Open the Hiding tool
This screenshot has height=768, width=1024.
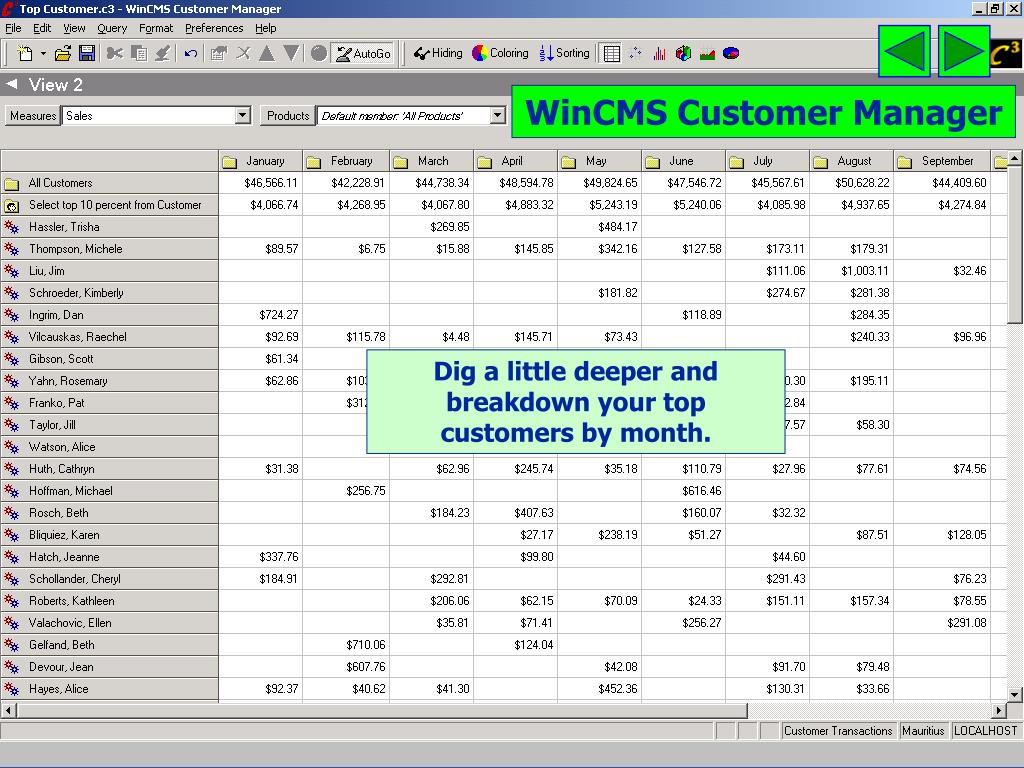(x=438, y=54)
